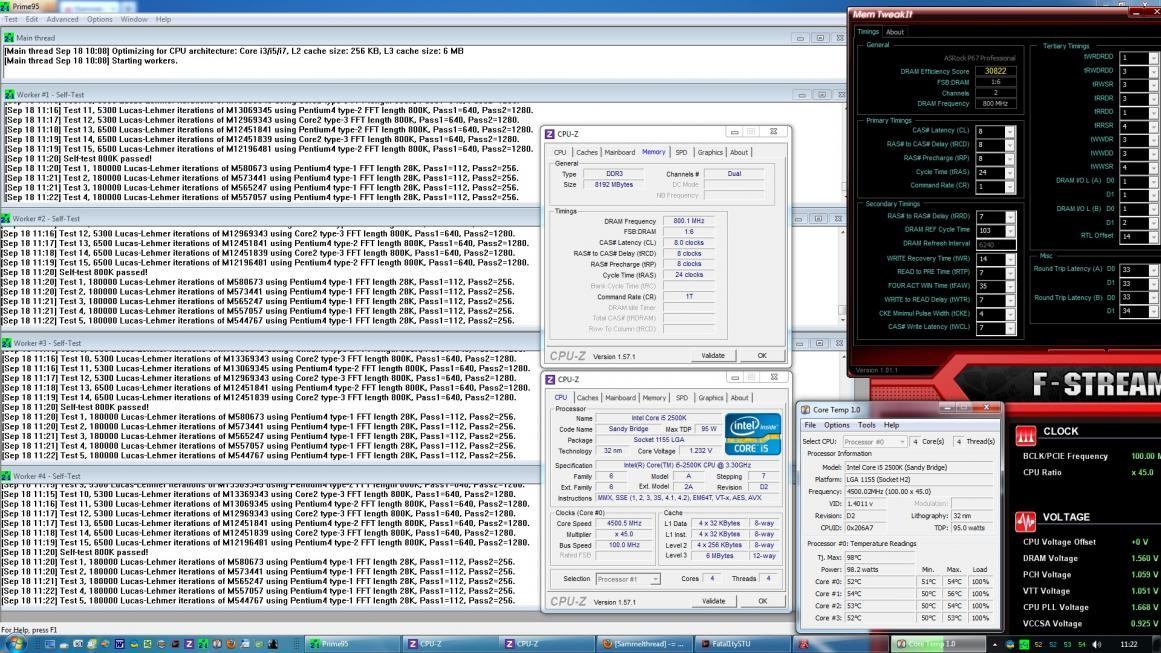The width and height of the screenshot is (1161, 653).
Task: Click the taskbar clock 11:22
Action: tap(1128, 644)
